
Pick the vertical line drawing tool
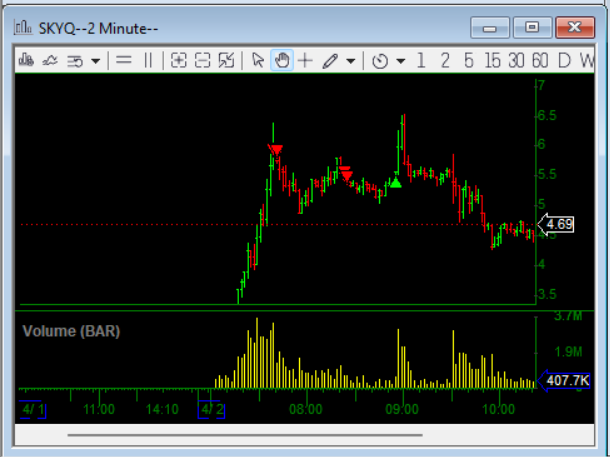click(148, 61)
